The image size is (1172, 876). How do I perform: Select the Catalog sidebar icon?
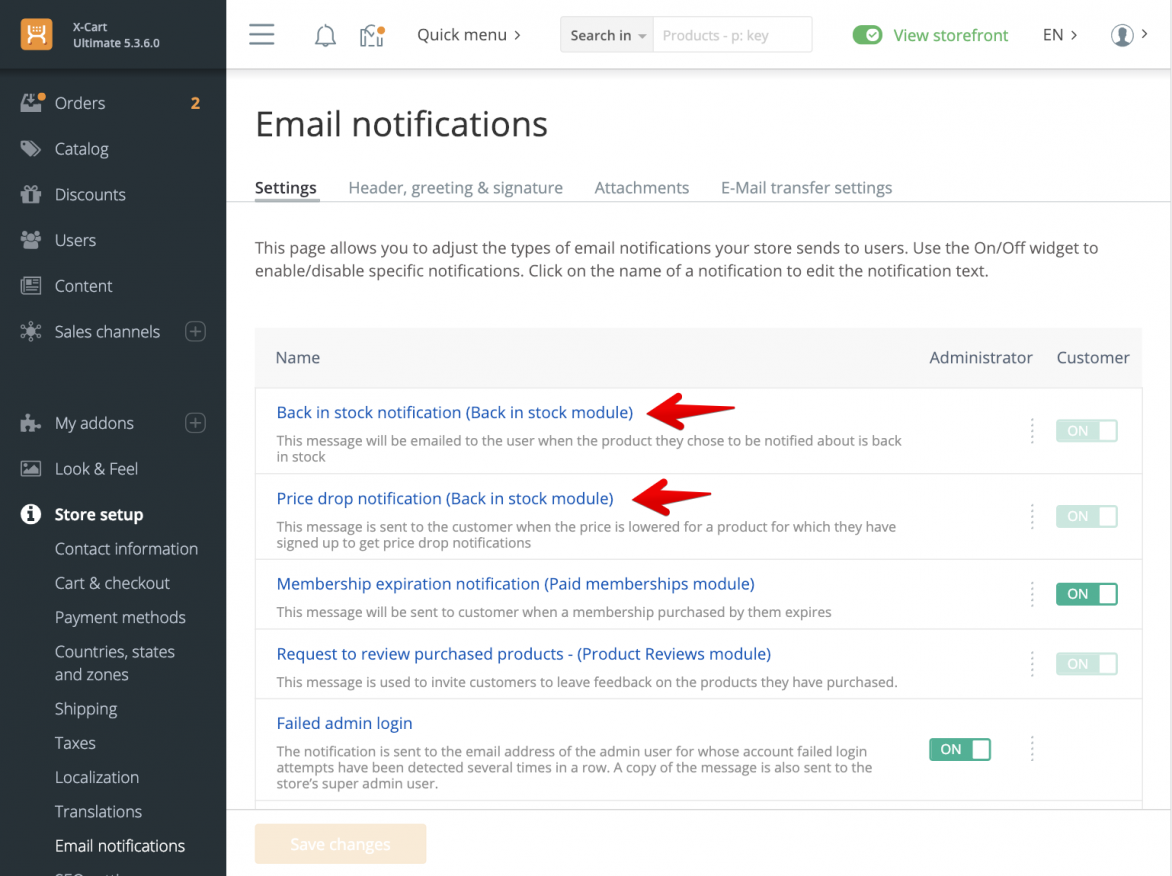(31, 148)
